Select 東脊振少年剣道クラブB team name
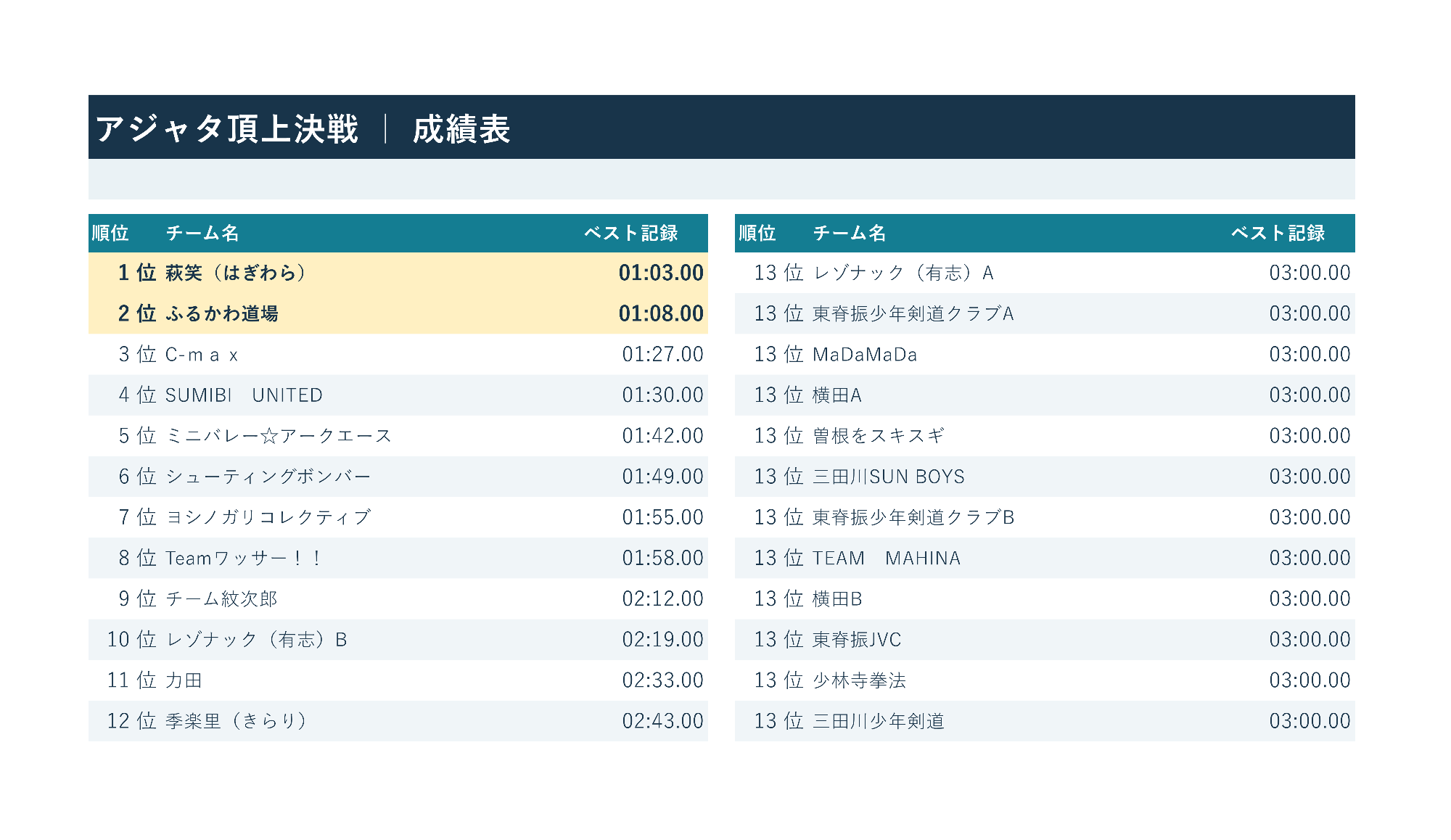Image resolution: width=1451 pixels, height=840 pixels. 913,517
